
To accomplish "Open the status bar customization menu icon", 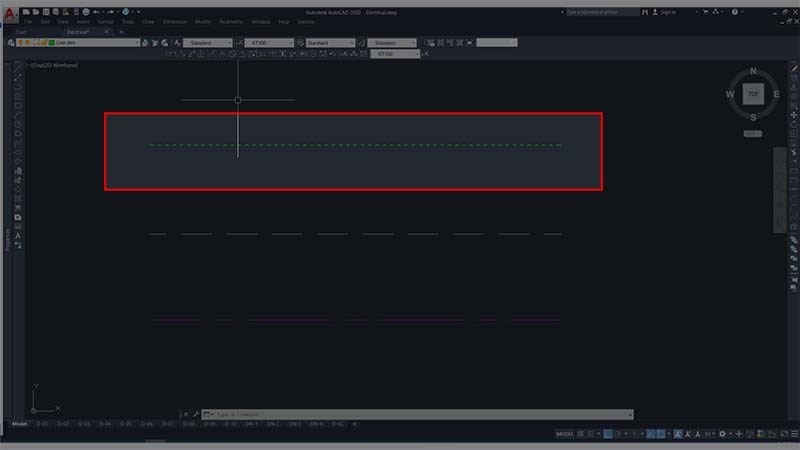I will (795, 434).
